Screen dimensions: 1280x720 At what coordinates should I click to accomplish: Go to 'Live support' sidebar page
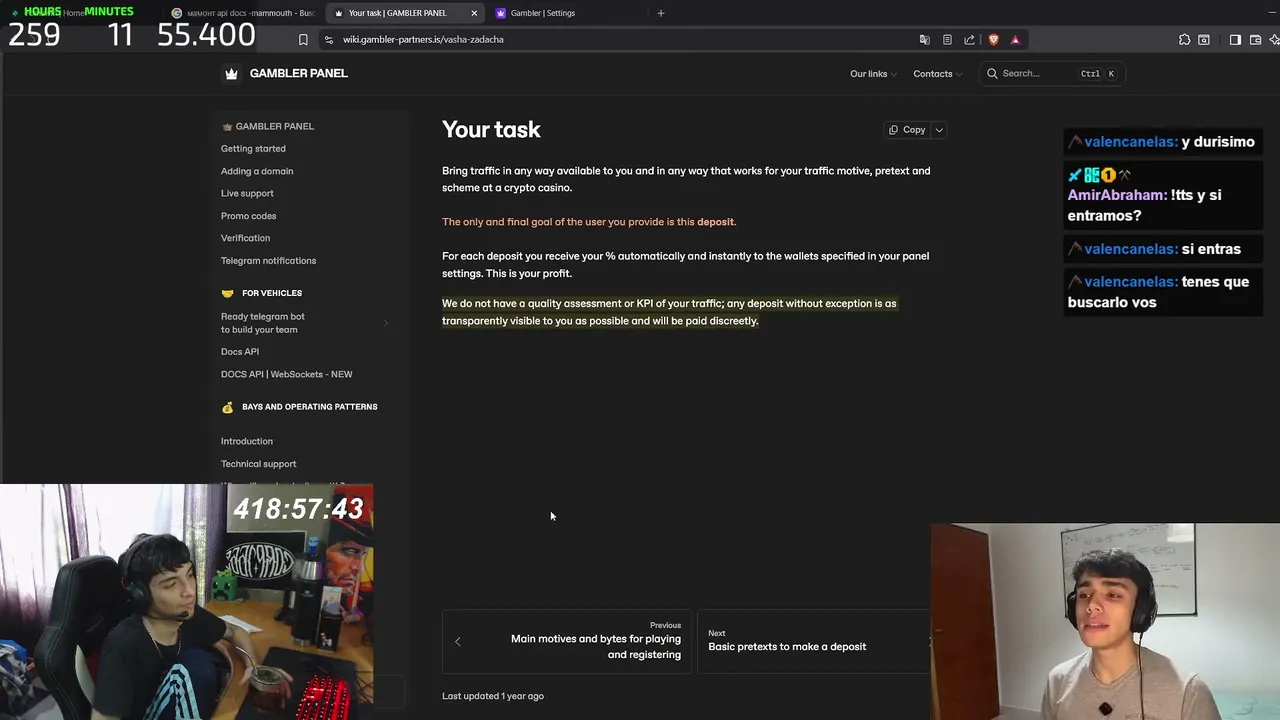pyautogui.click(x=247, y=193)
